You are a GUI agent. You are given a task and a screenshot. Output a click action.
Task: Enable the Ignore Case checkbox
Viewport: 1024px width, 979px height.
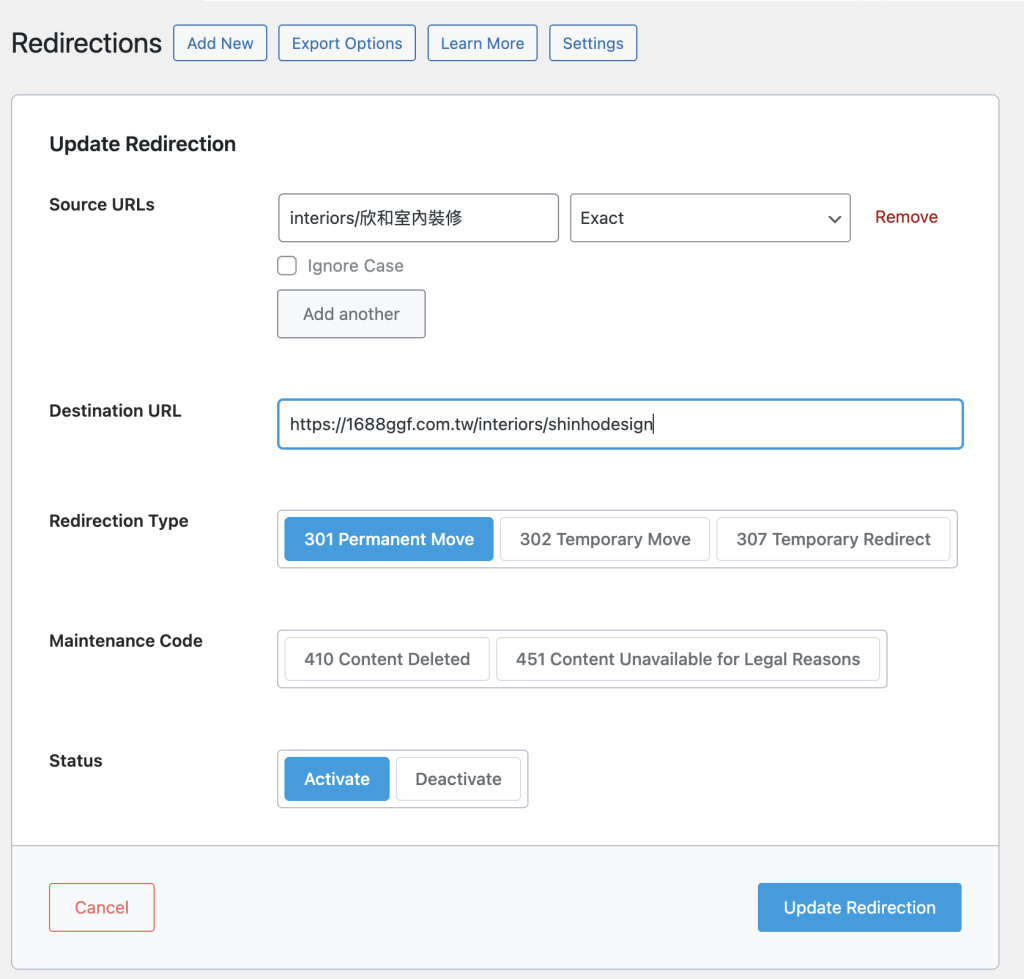tap(287, 266)
